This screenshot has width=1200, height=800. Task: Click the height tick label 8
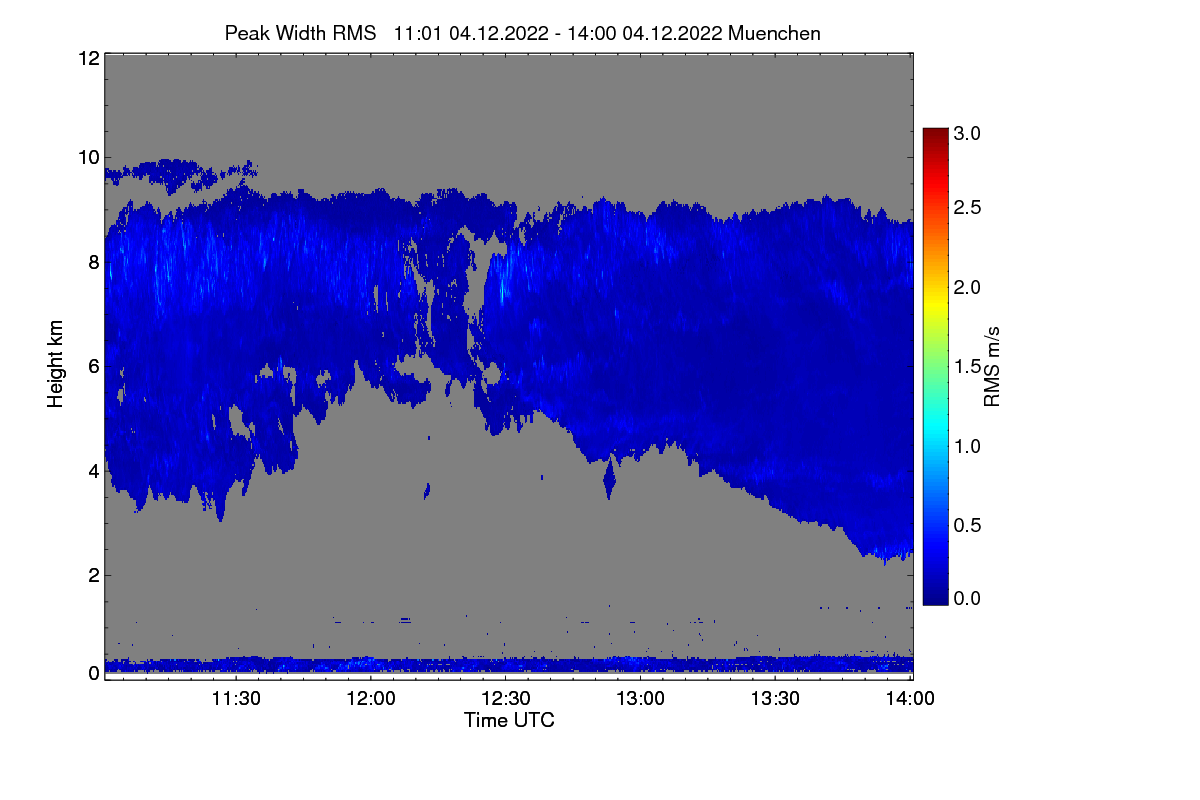(x=93, y=262)
